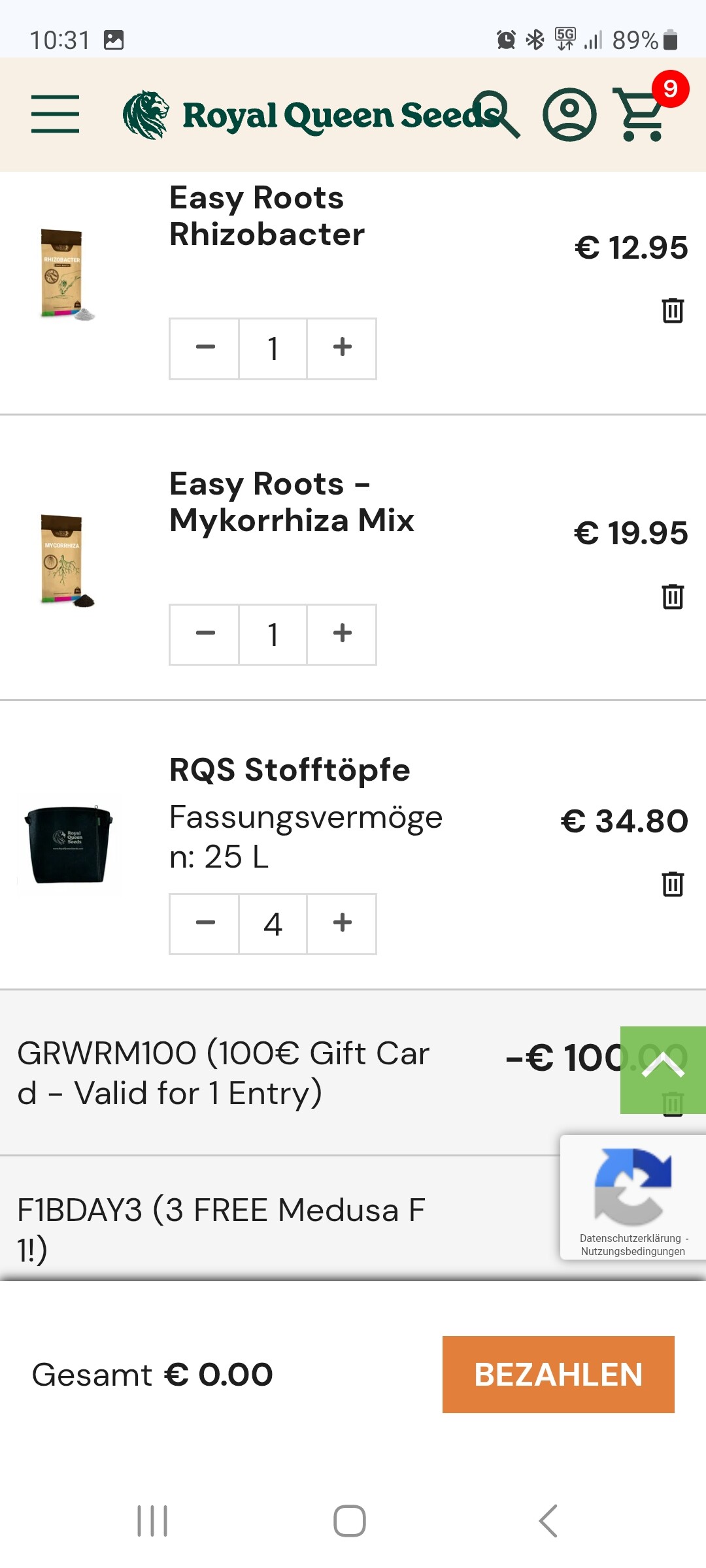Delete Easy Roots Rhizobacter from cart
706x1568 pixels.
(x=673, y=310)
